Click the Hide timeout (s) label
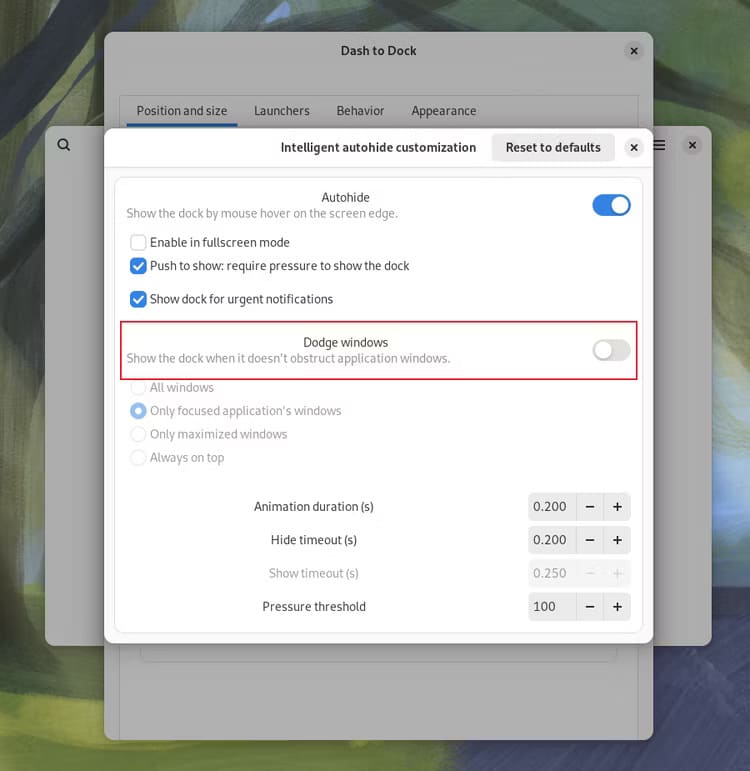The width and height of the screenshot is (750, 771). click(x=314, y=540)
